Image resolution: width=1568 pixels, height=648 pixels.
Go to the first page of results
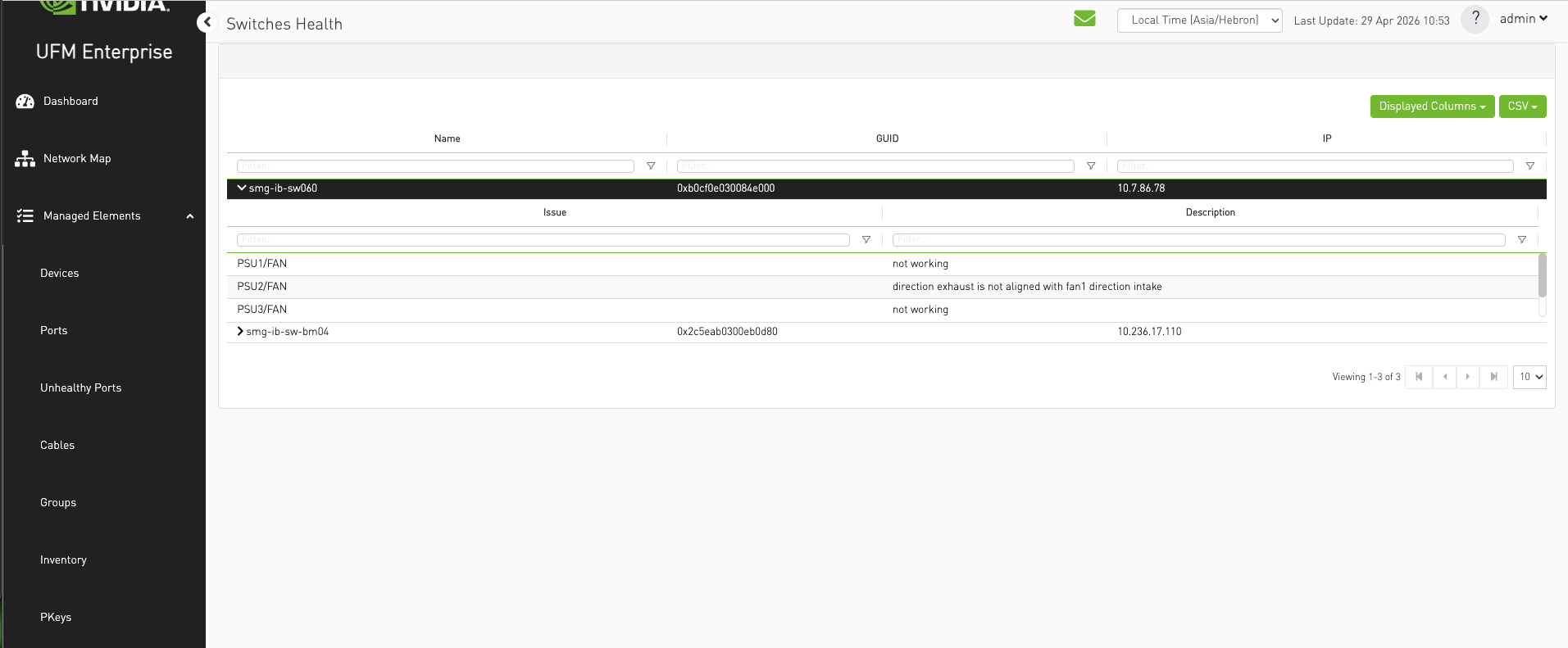(x=1419, y=377)
